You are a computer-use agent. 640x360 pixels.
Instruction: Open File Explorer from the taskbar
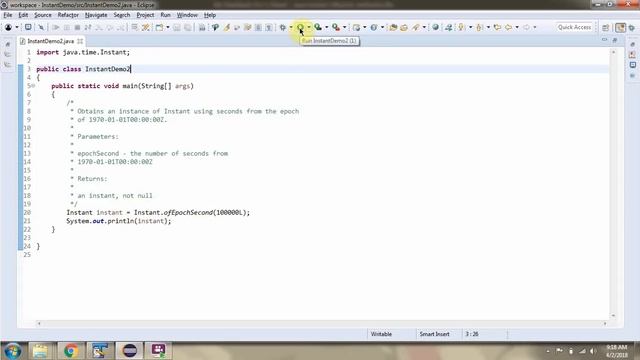40,351
